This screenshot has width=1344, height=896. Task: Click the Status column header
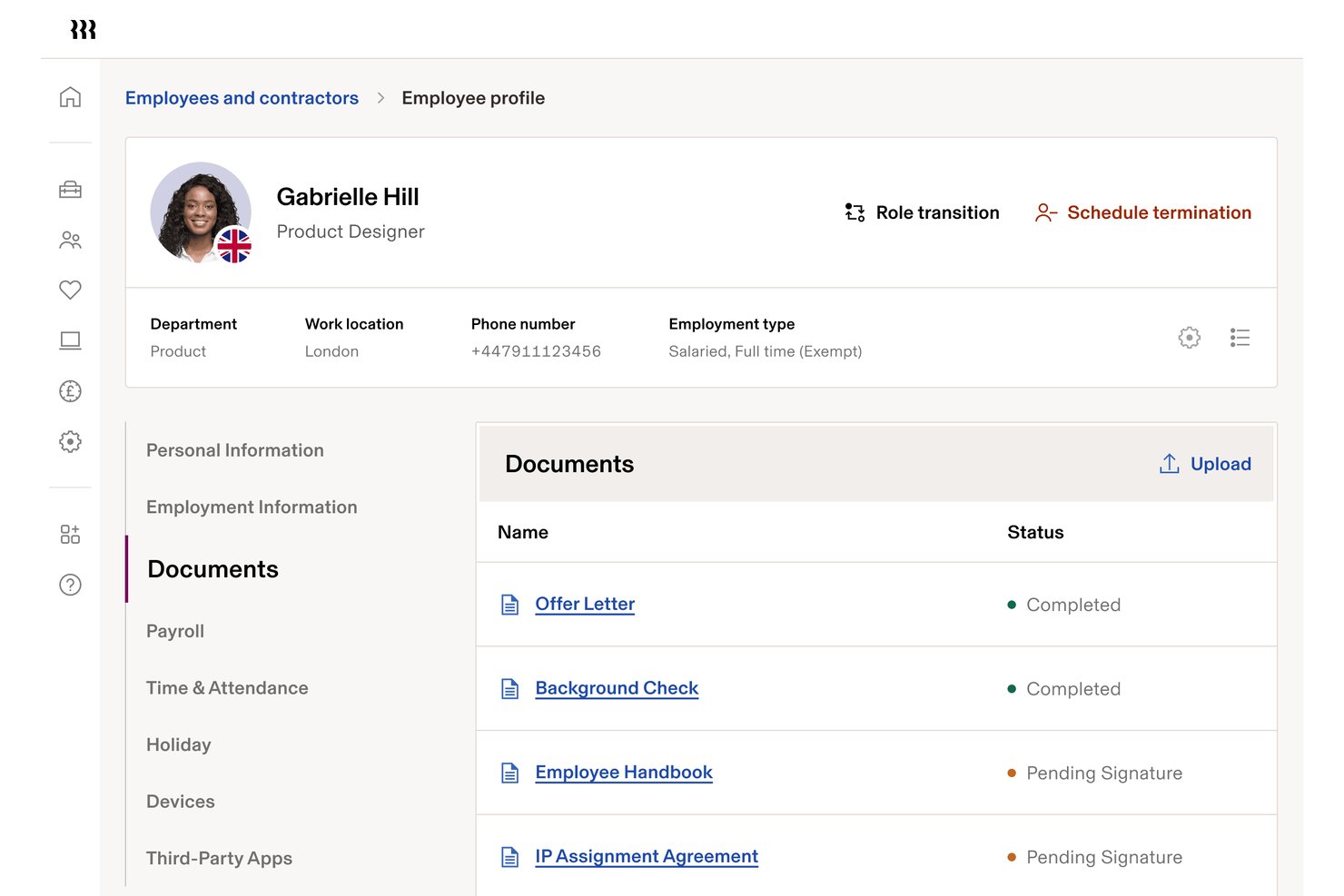[x=1035, y=532]
